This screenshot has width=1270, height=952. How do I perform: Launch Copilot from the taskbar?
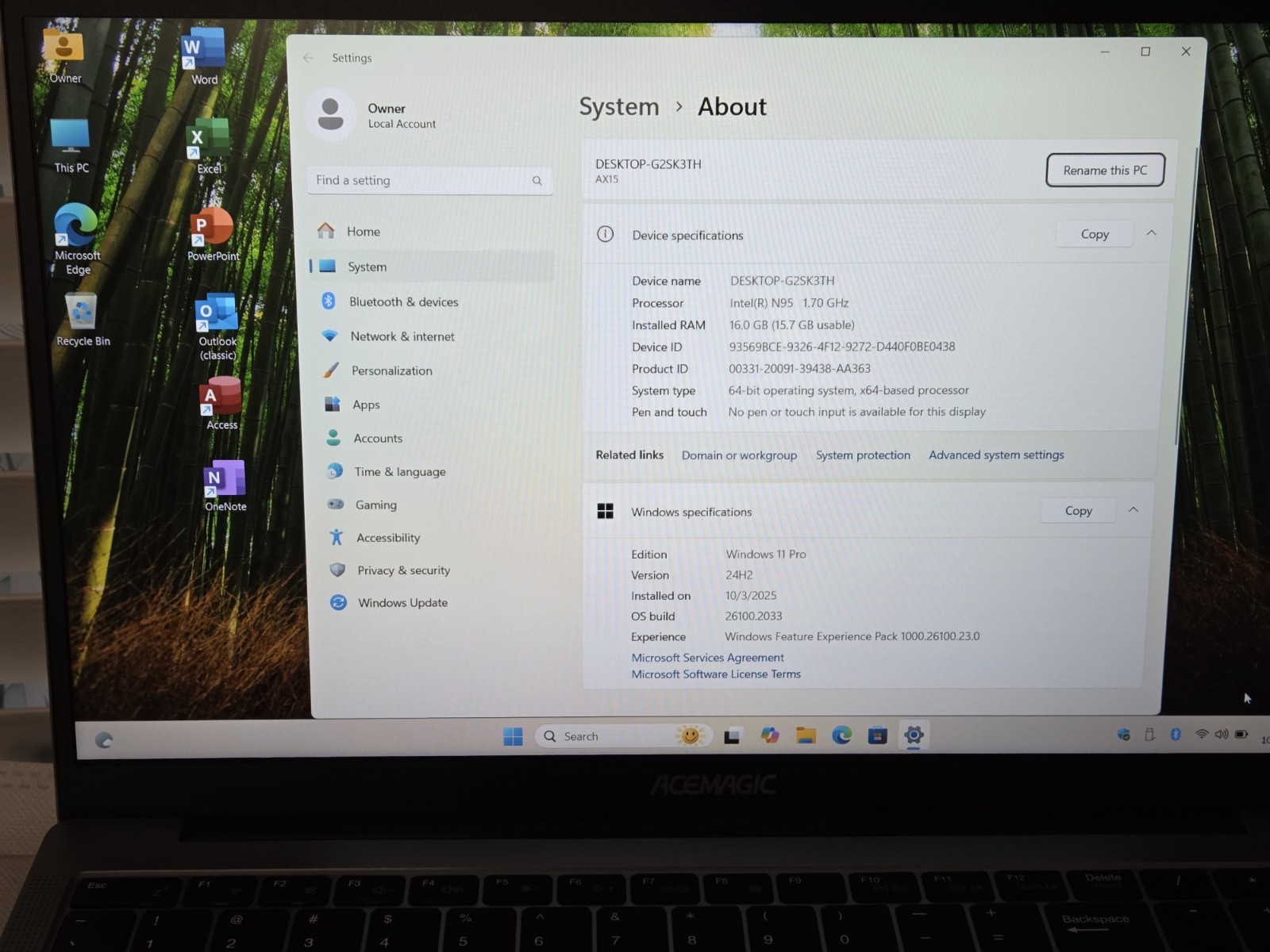769,735
